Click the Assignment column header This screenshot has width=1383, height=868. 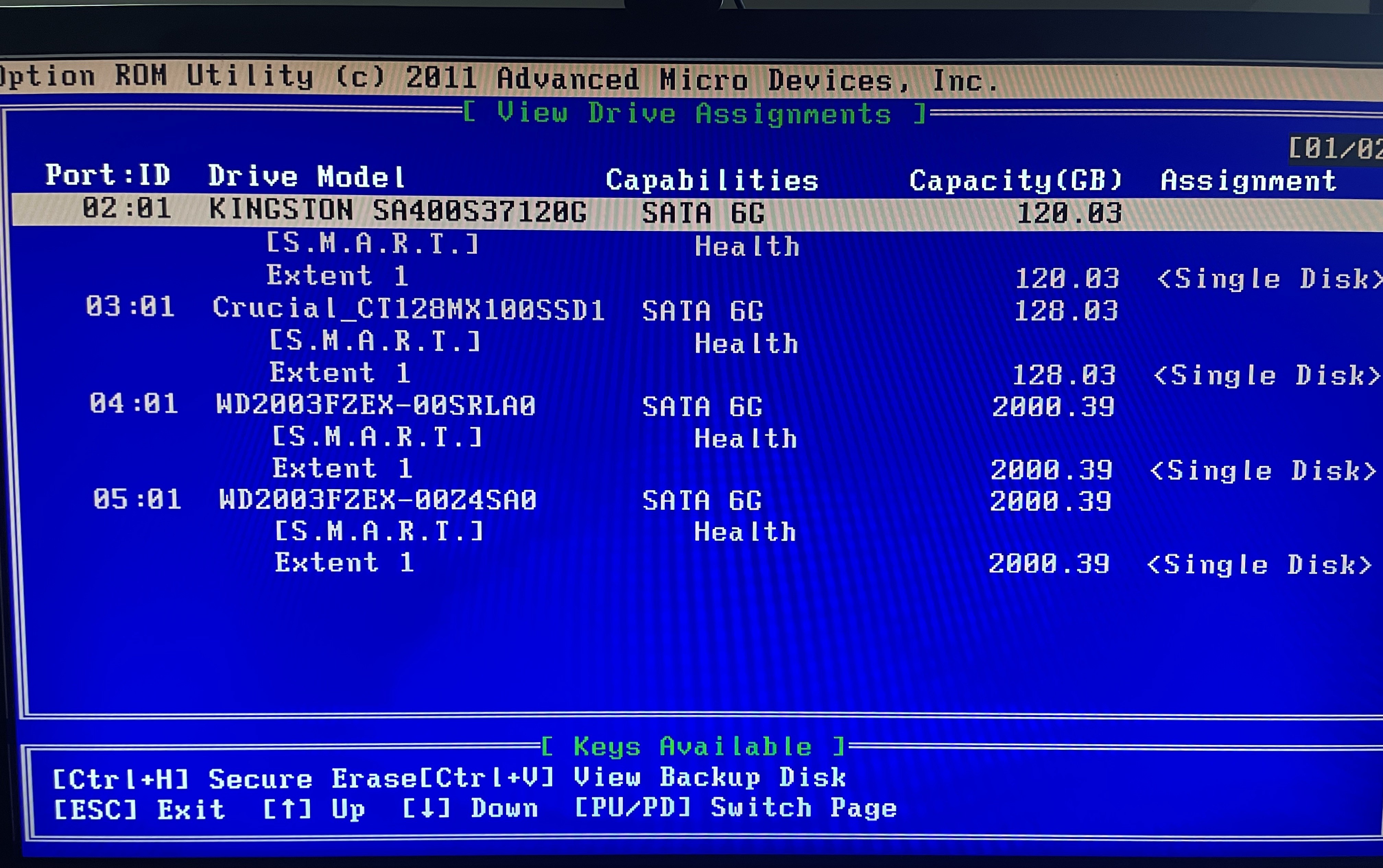1249,181
